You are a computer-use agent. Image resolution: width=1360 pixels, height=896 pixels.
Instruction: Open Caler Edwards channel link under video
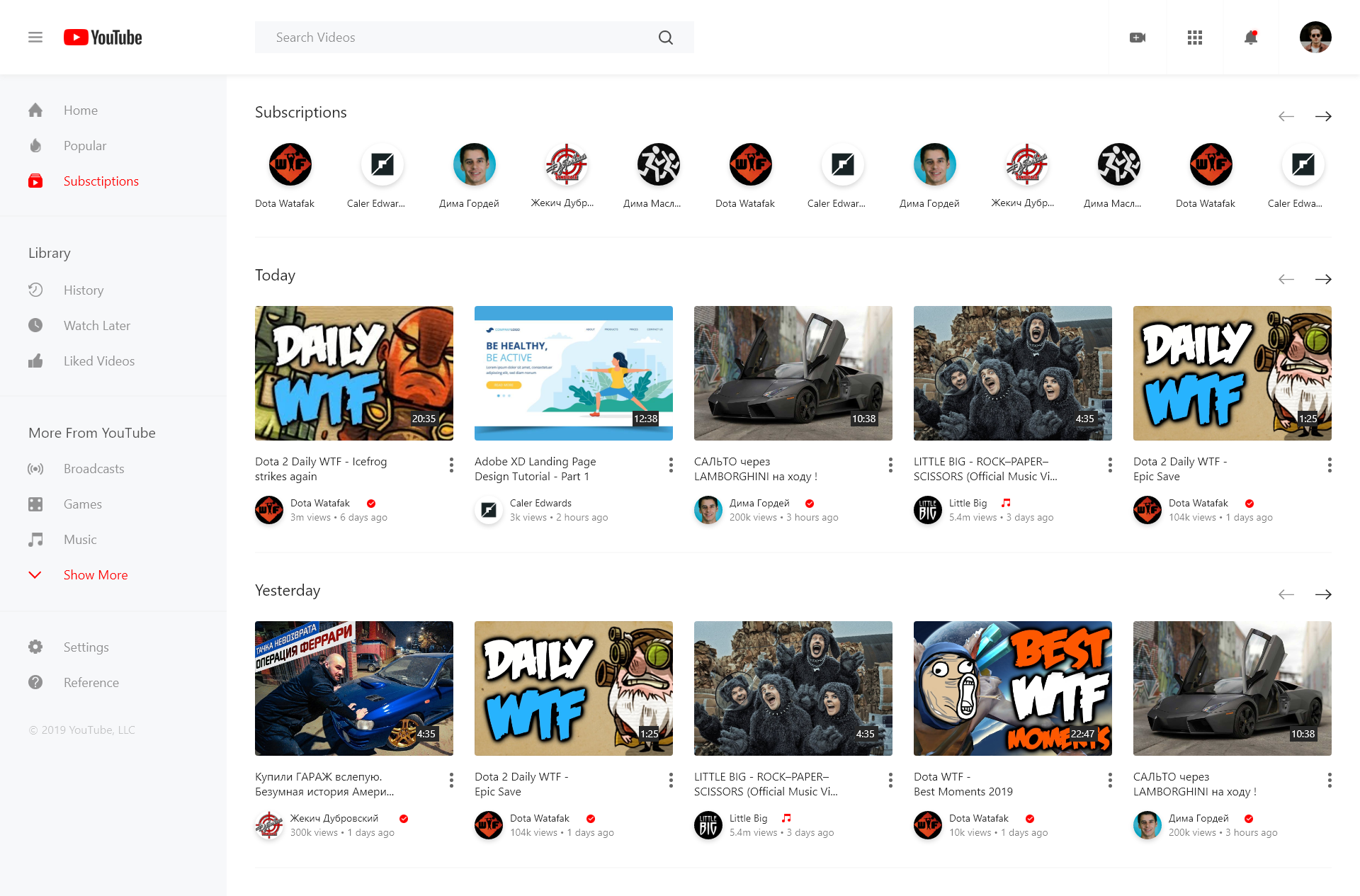point(540,503)
